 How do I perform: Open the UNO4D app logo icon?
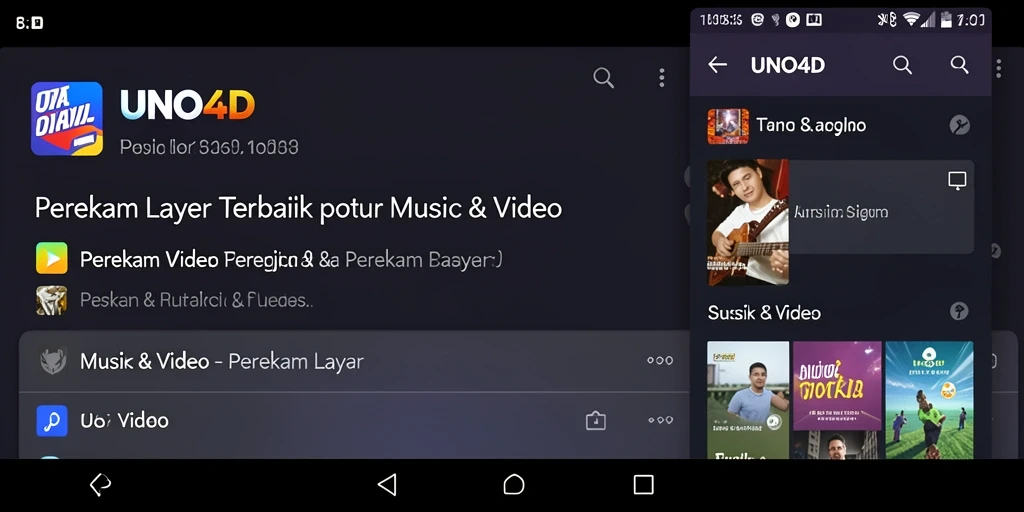tap(67, 118)
